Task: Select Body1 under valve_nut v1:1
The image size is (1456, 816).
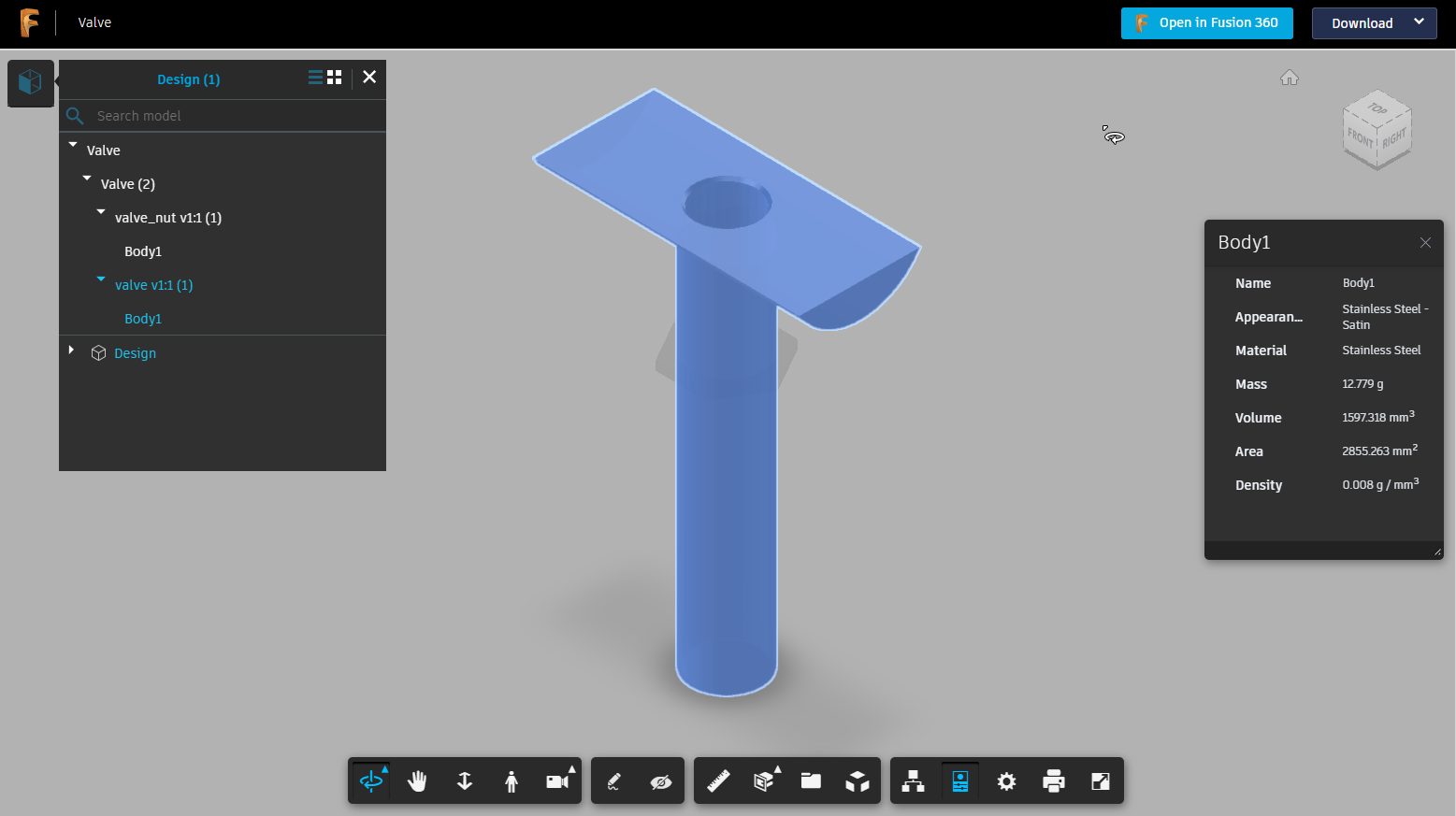Action: (143, 251)
